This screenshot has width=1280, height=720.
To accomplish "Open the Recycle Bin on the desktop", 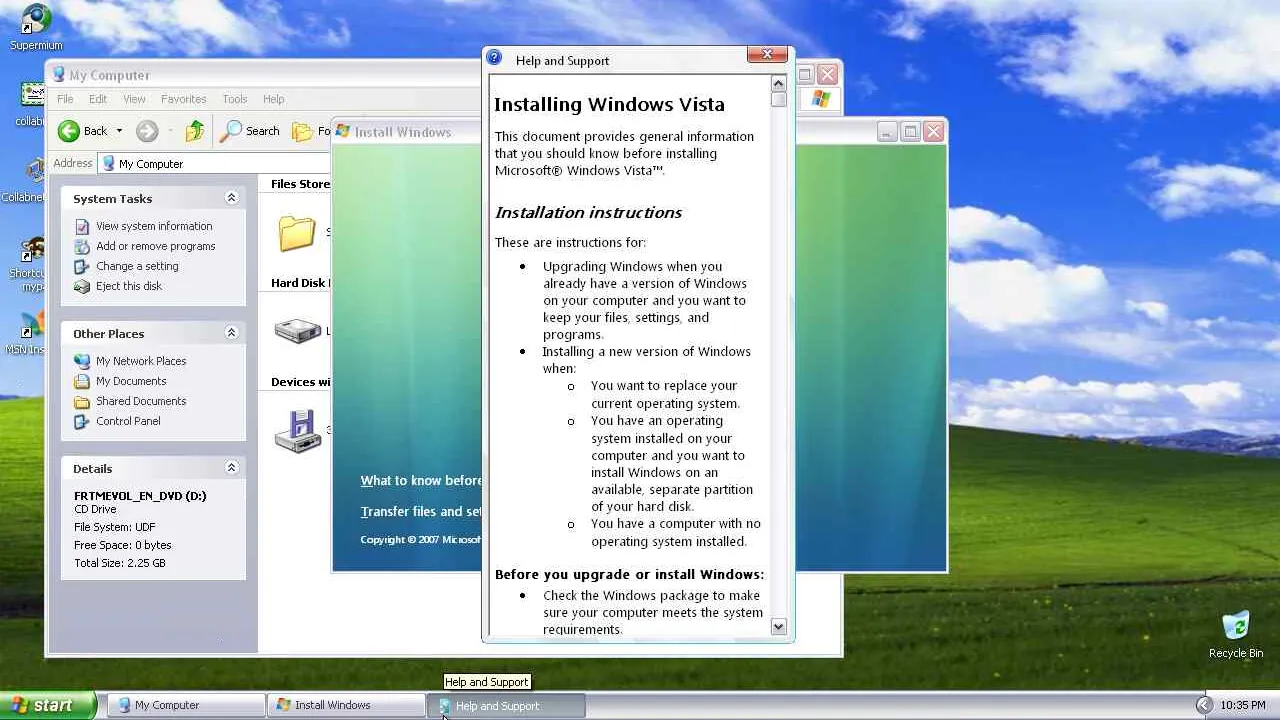I will click(x=1236, y=635).
